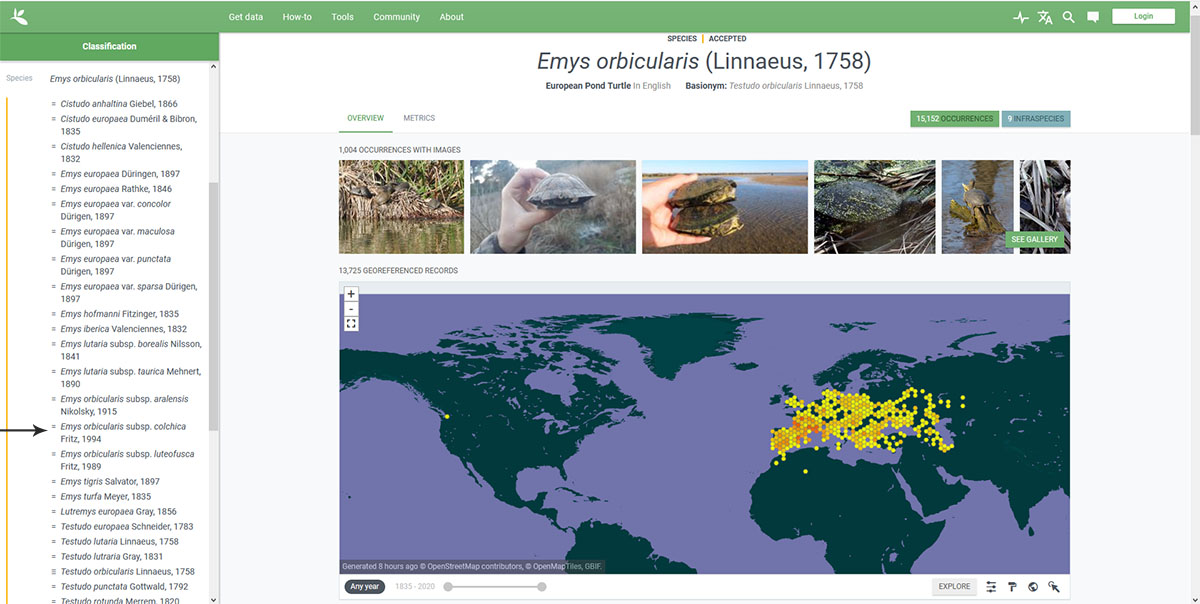Open map filter sliders settings icon

991,587
